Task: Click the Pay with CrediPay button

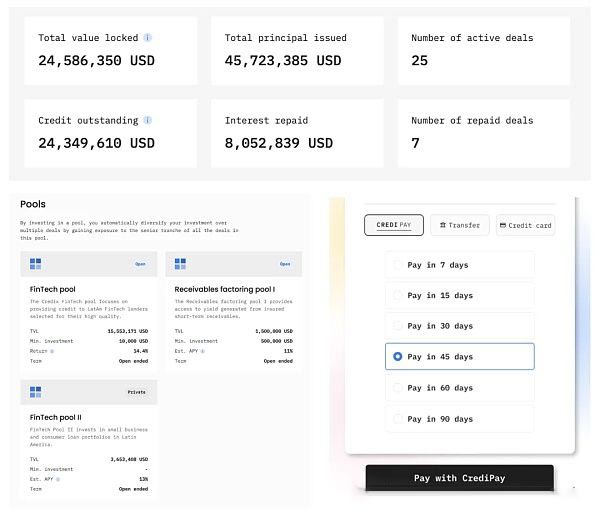Action: (460, 478)
